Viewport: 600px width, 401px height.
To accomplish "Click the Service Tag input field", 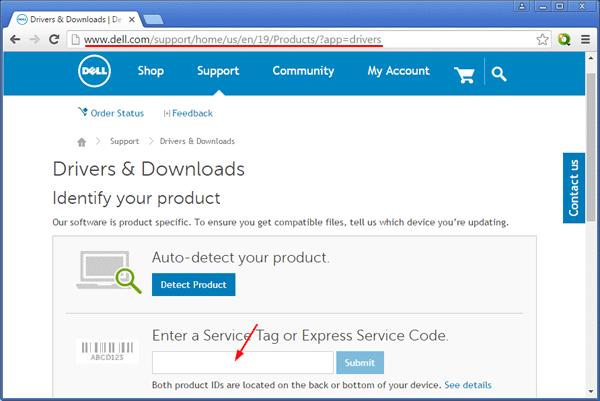I will 242,362.
